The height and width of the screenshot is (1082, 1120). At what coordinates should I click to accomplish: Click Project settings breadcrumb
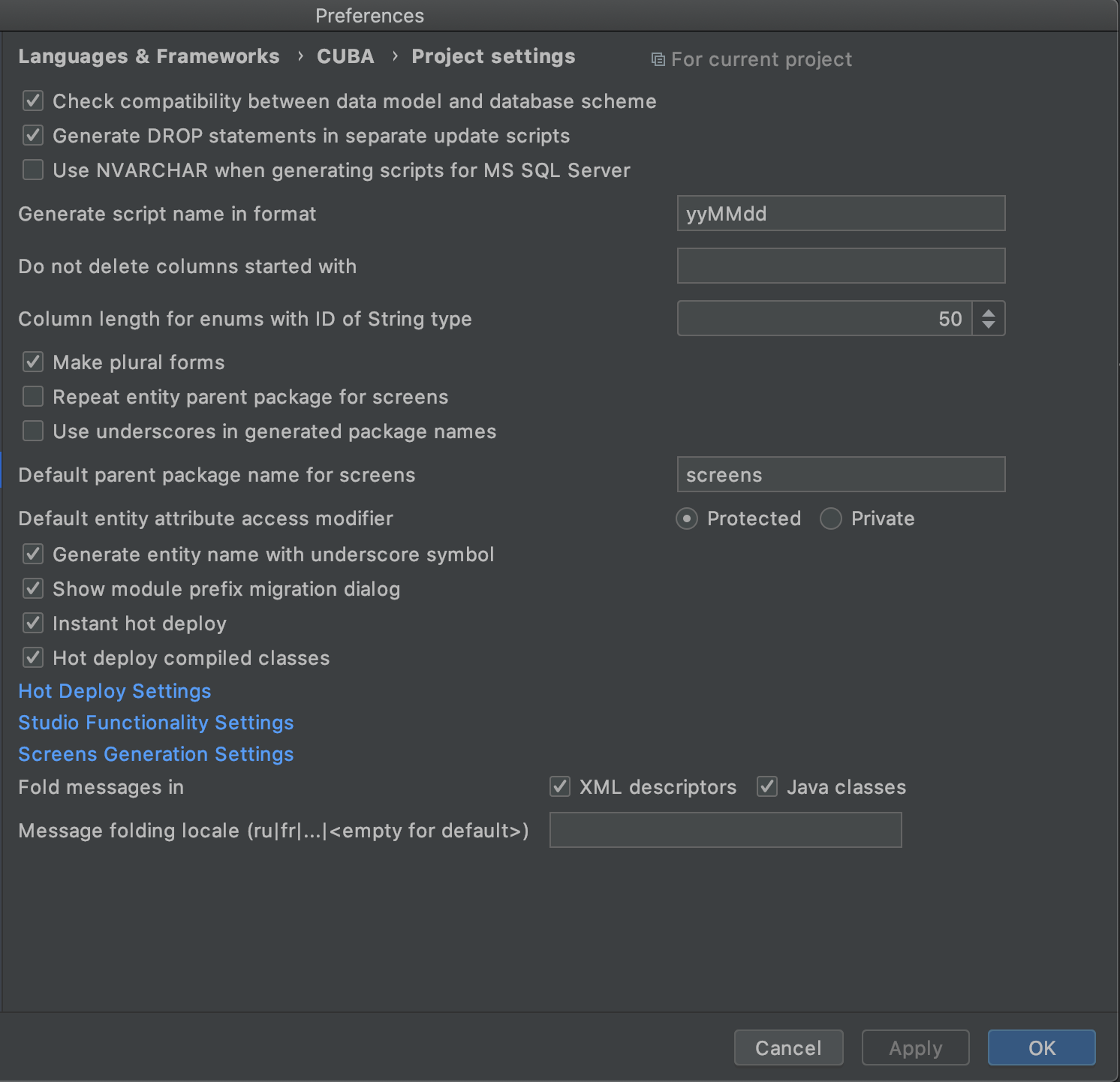pyautogui.click(x=493, y=56)
